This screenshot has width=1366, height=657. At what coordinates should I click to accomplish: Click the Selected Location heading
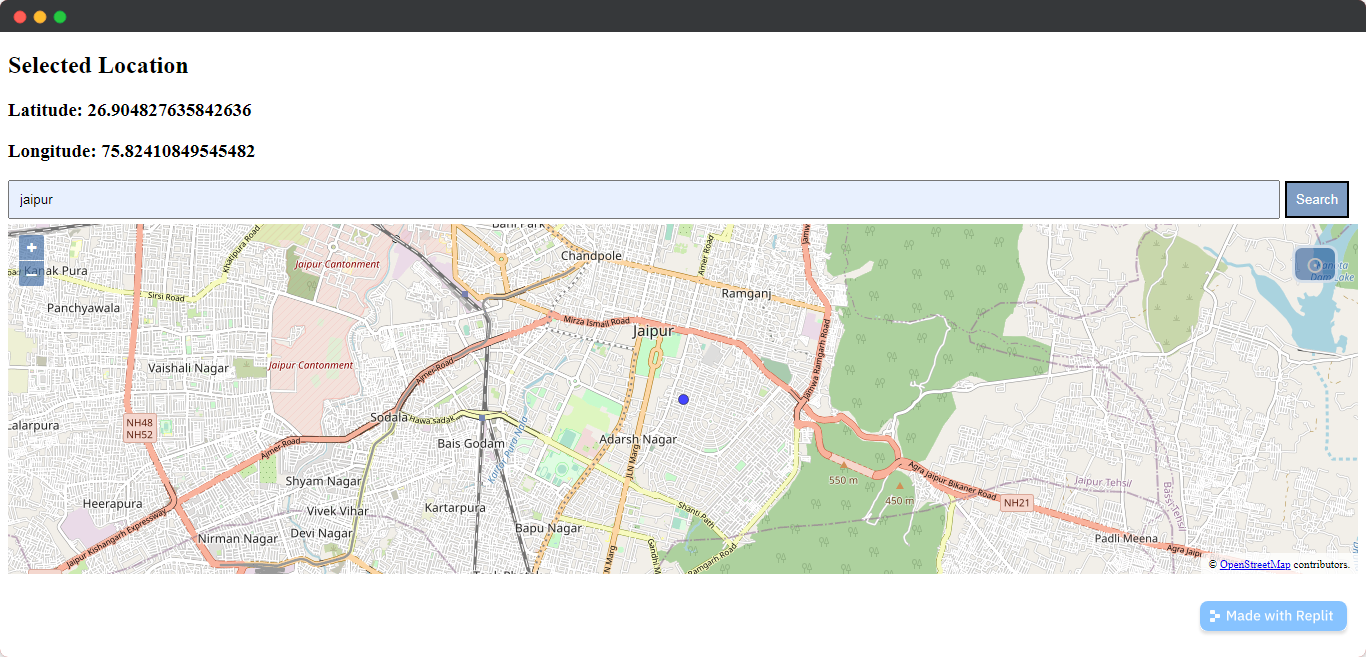98,66
